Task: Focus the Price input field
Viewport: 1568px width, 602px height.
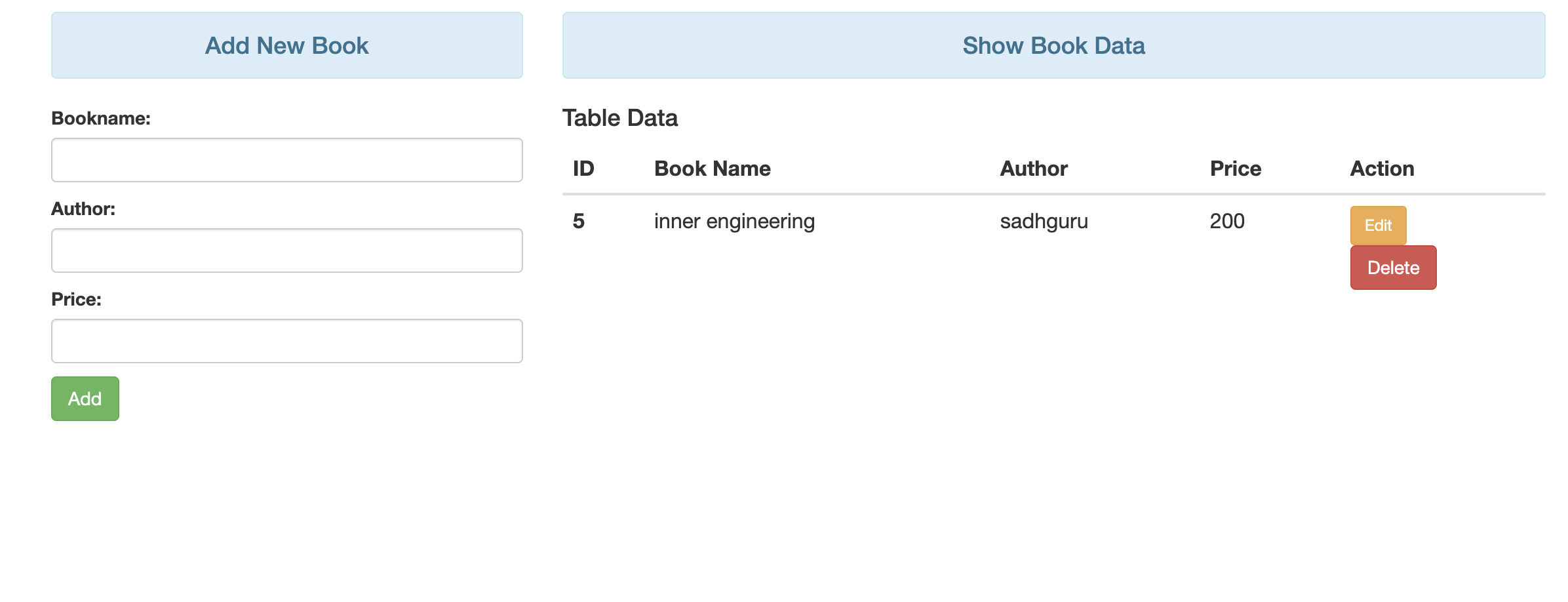Action: coord(287,341)
